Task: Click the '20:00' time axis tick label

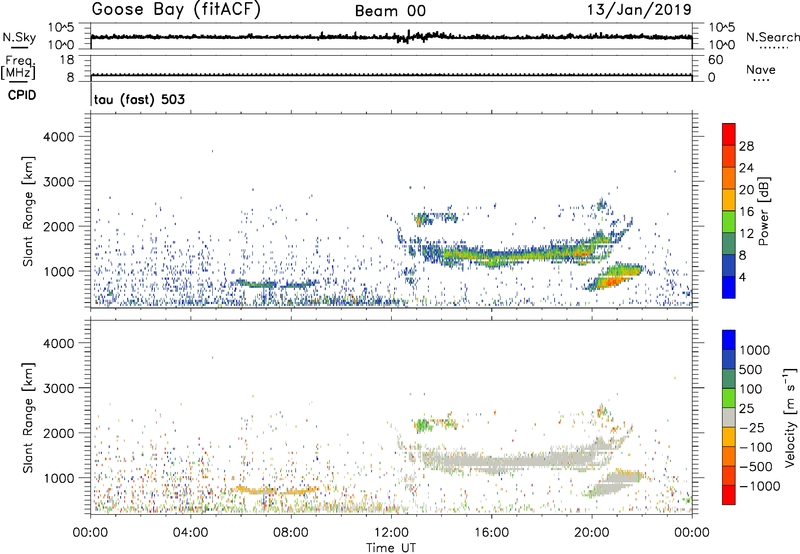Action: (x=592, y=533)
